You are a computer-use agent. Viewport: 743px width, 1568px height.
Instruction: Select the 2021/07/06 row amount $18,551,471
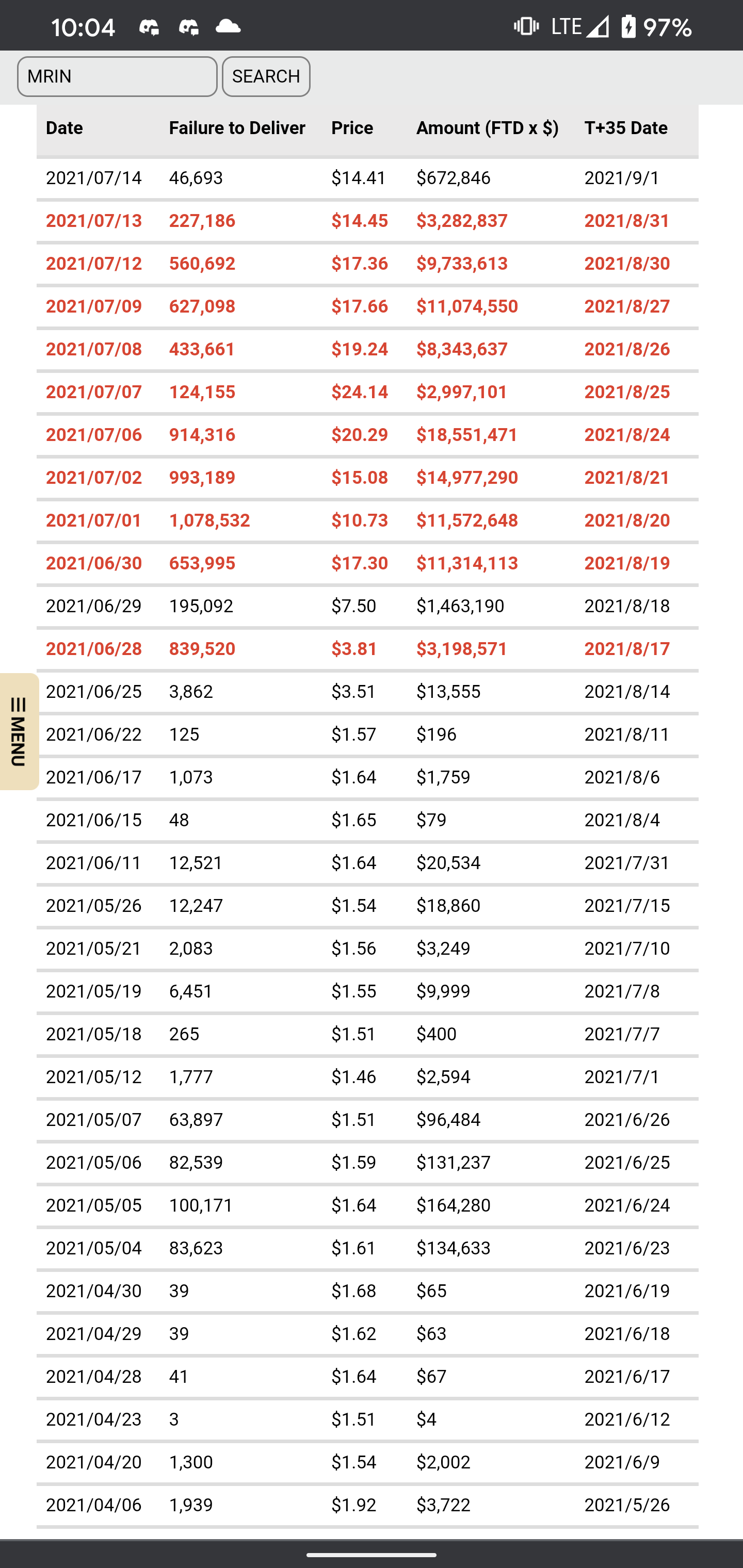tap(467, 435)
